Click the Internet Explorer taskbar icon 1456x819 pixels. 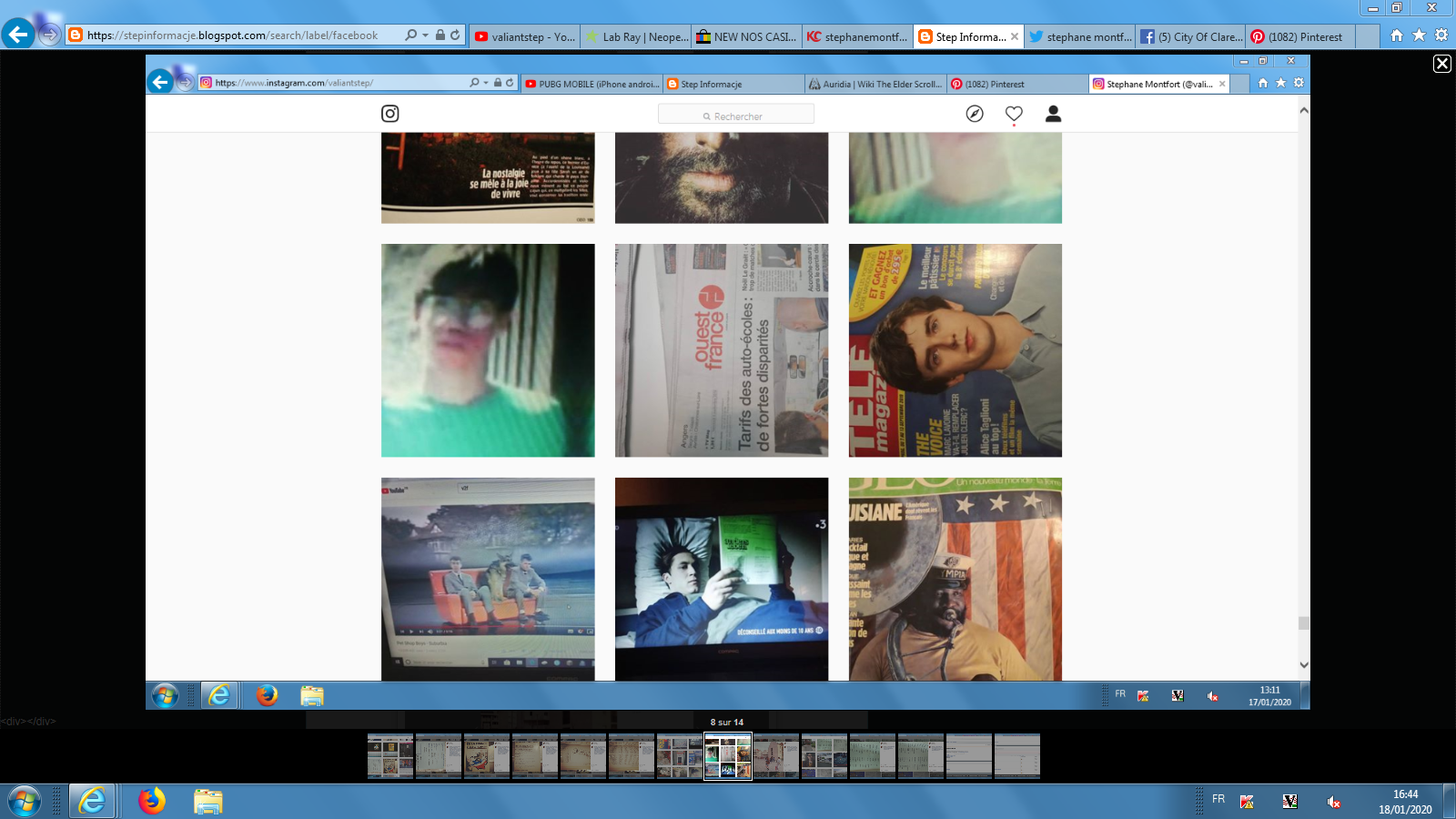(92, 802)
